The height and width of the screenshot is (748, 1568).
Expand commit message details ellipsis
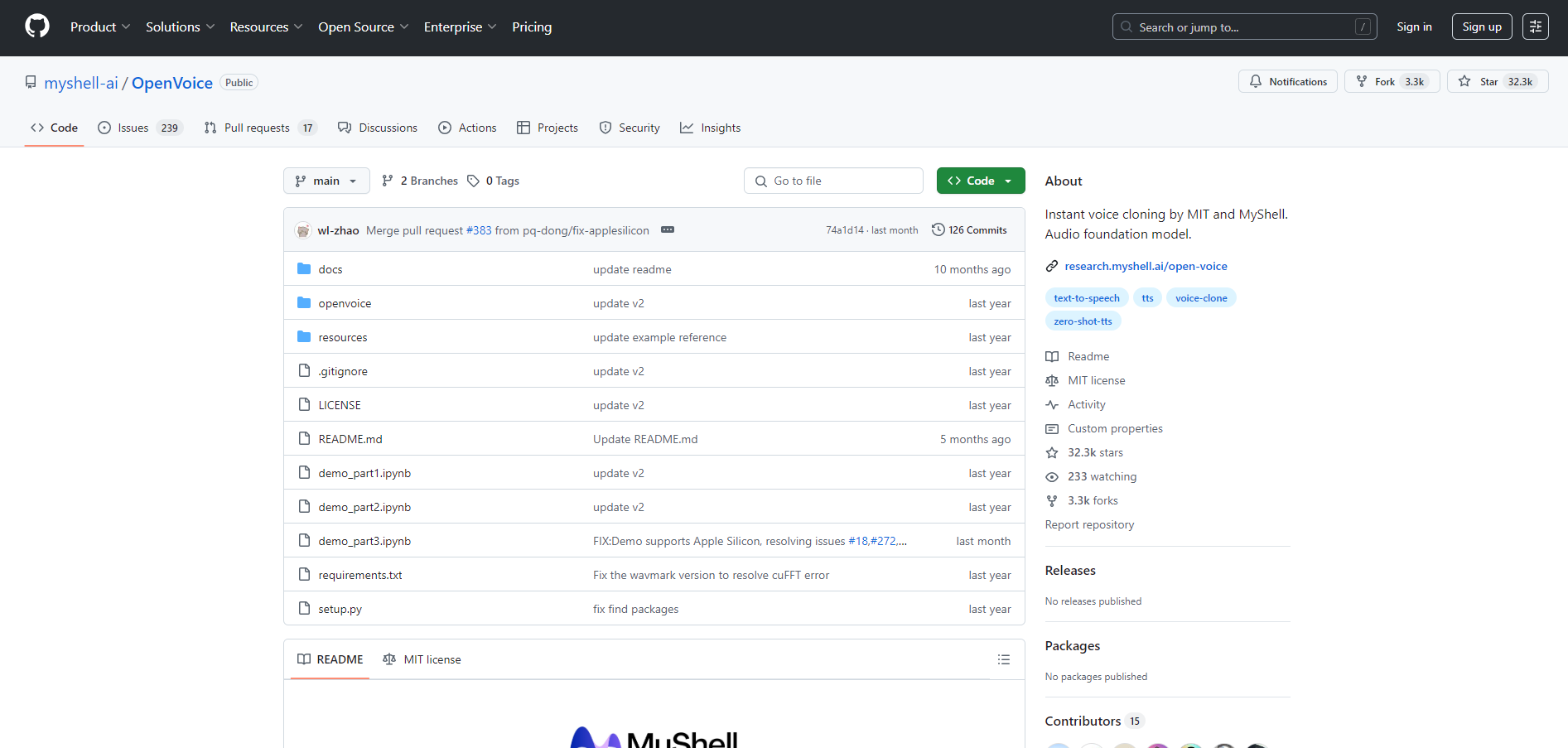coord(668,229)
